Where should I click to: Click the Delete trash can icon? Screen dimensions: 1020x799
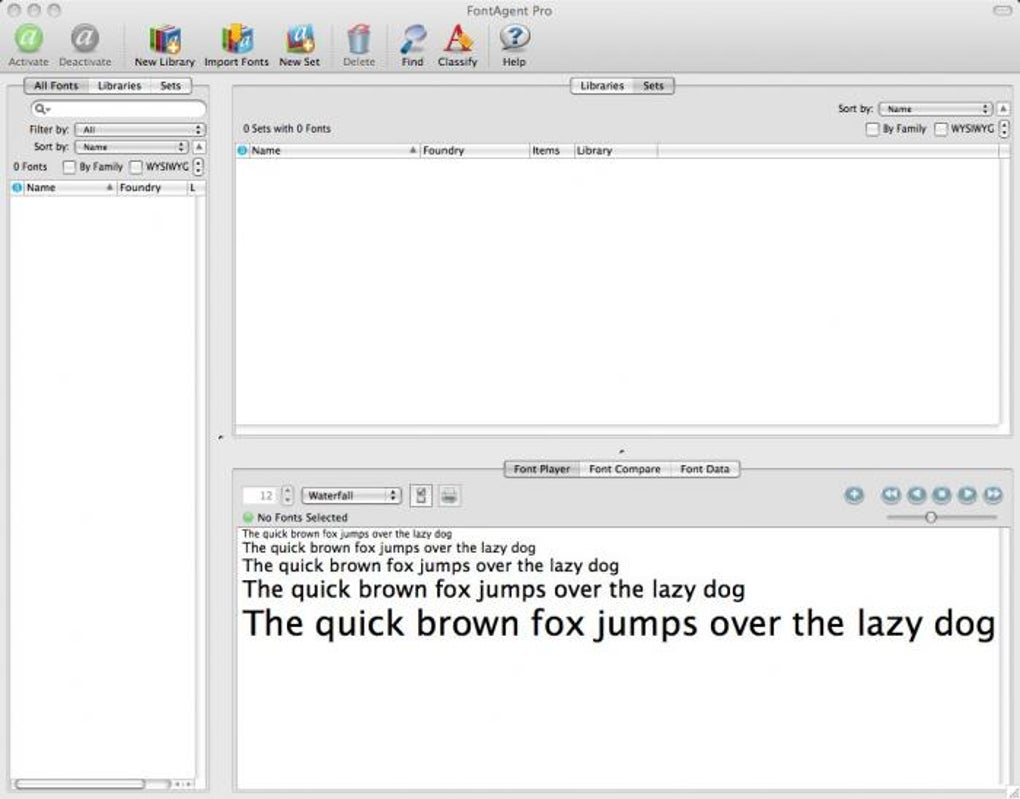point(358,39)
